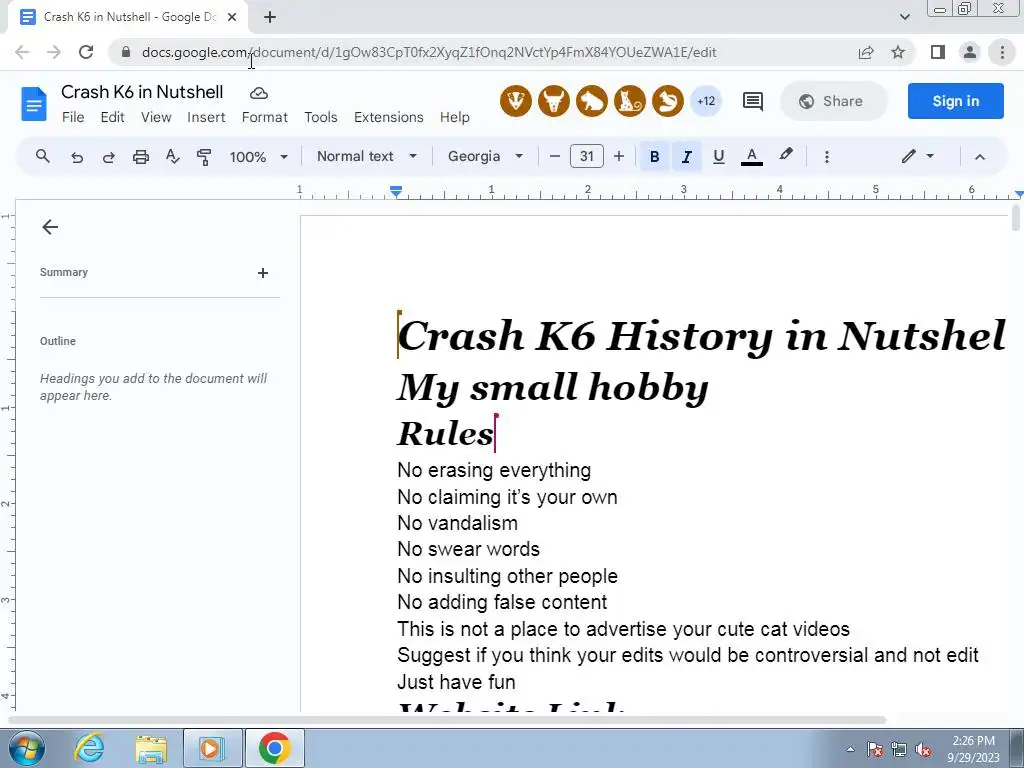Open the Tools menu

tap(321, 117)
